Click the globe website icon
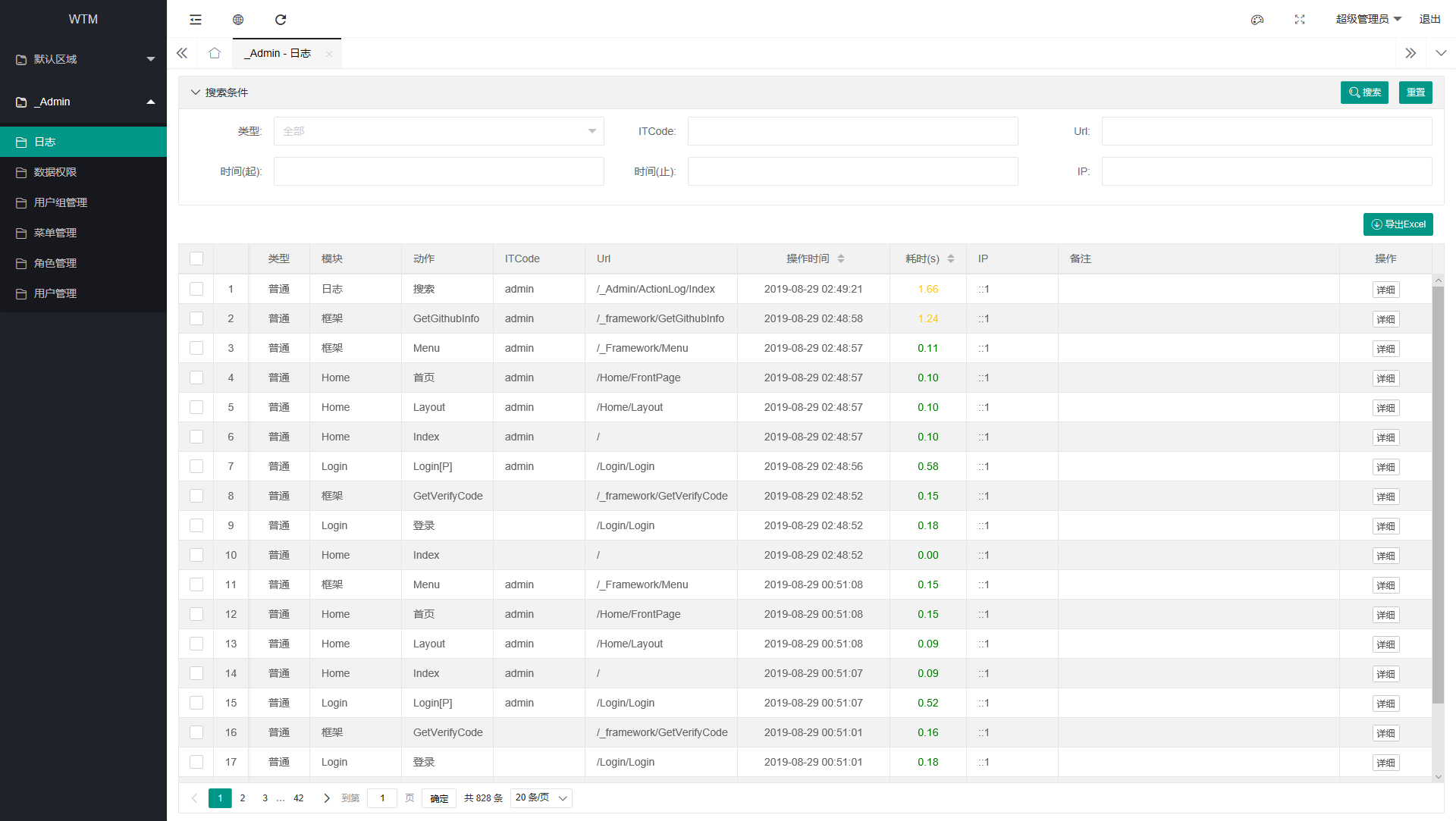1456x821 pixels. click(x=238, y=20)
